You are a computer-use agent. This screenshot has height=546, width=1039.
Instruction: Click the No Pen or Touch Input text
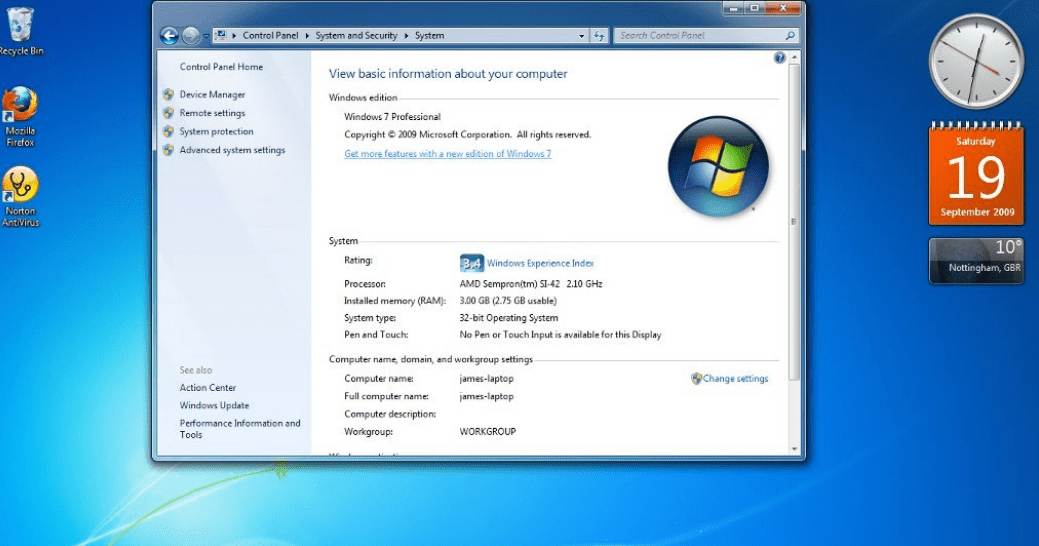pos(560,335)
